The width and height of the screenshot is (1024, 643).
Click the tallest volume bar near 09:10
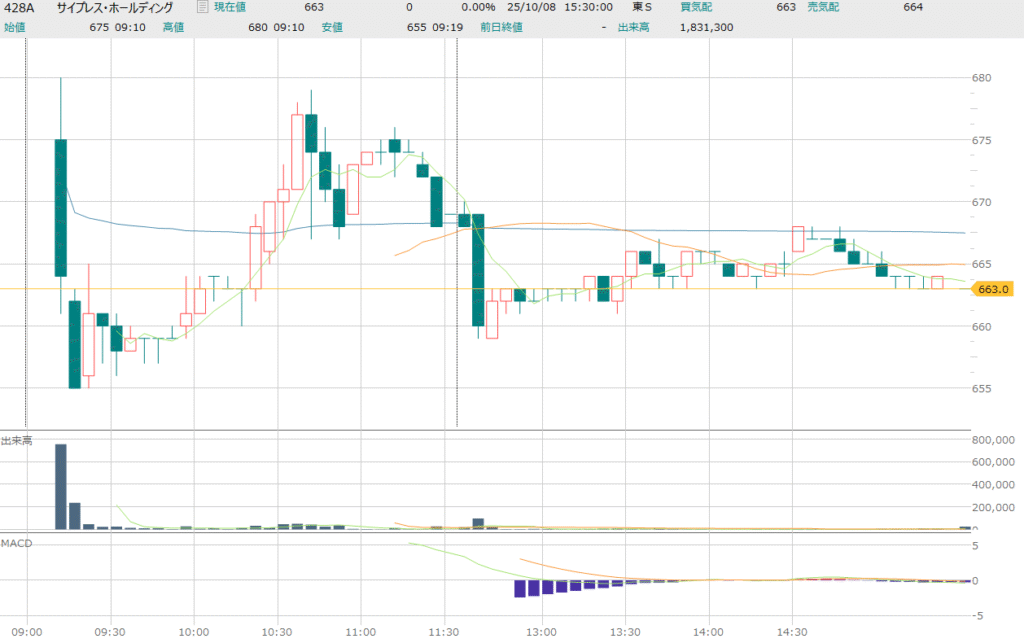(60, 486)
